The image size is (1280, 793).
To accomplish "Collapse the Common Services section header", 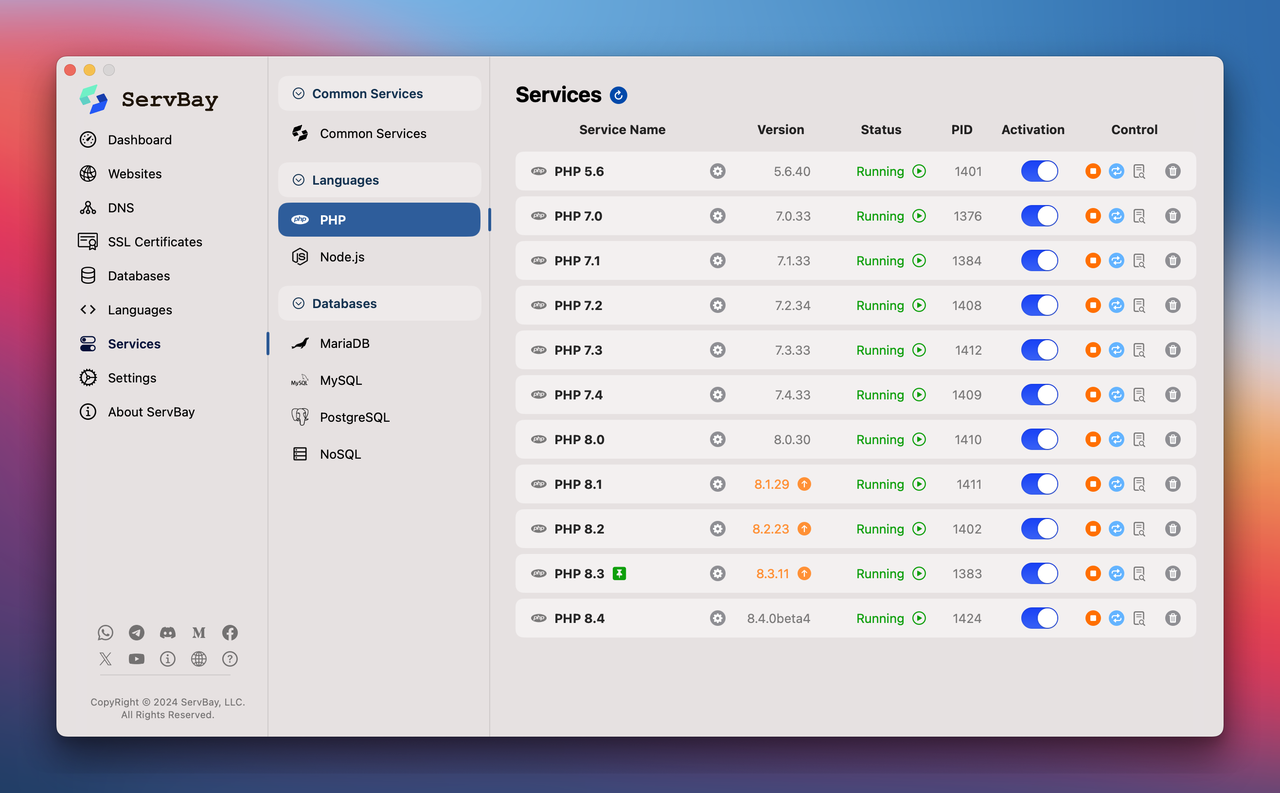I will tap(379, 93).
